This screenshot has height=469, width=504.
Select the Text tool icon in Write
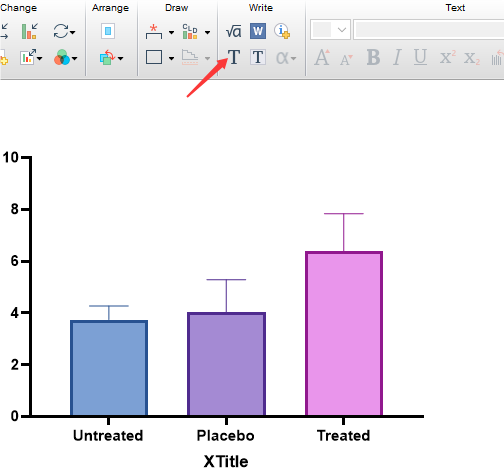pyautogui.click(x=234, y=57)
